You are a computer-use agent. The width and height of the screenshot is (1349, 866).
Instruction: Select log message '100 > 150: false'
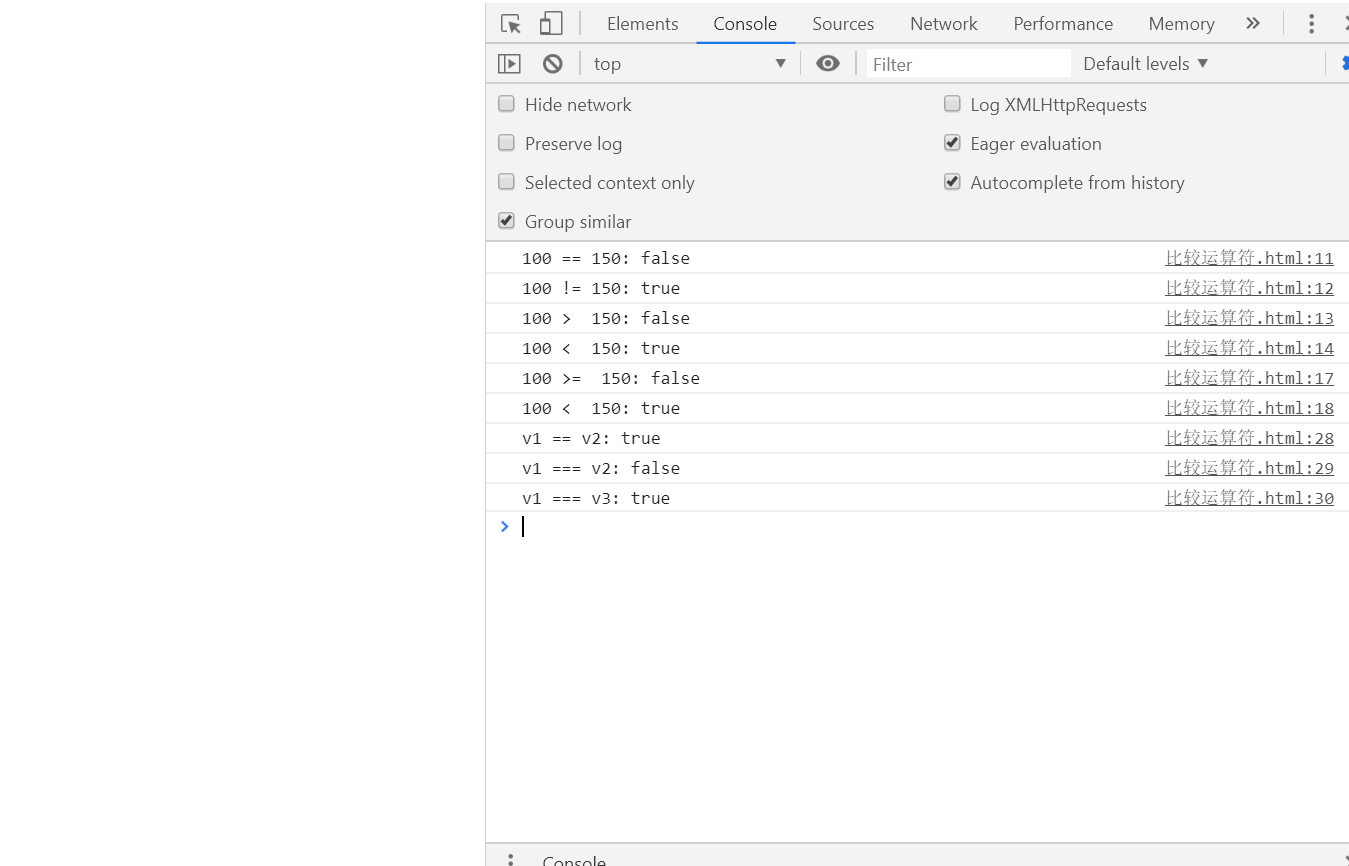tap(606, 318)
